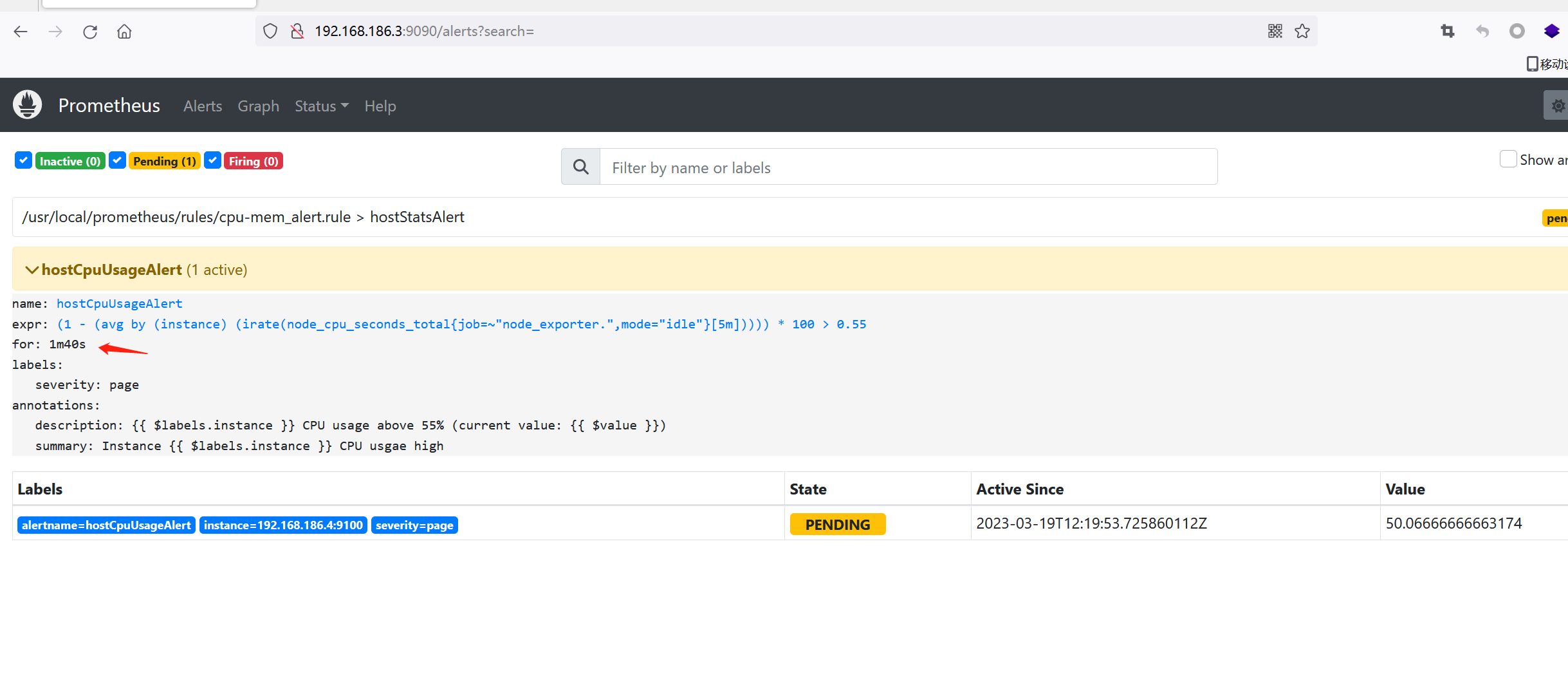Open the hostCpuUsageAlert name link
This screenshot has width=1568, height=678.
coord(120,303)
